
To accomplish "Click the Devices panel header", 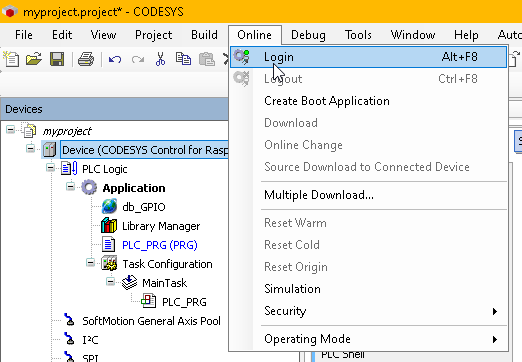I will (x=114, y=109).
